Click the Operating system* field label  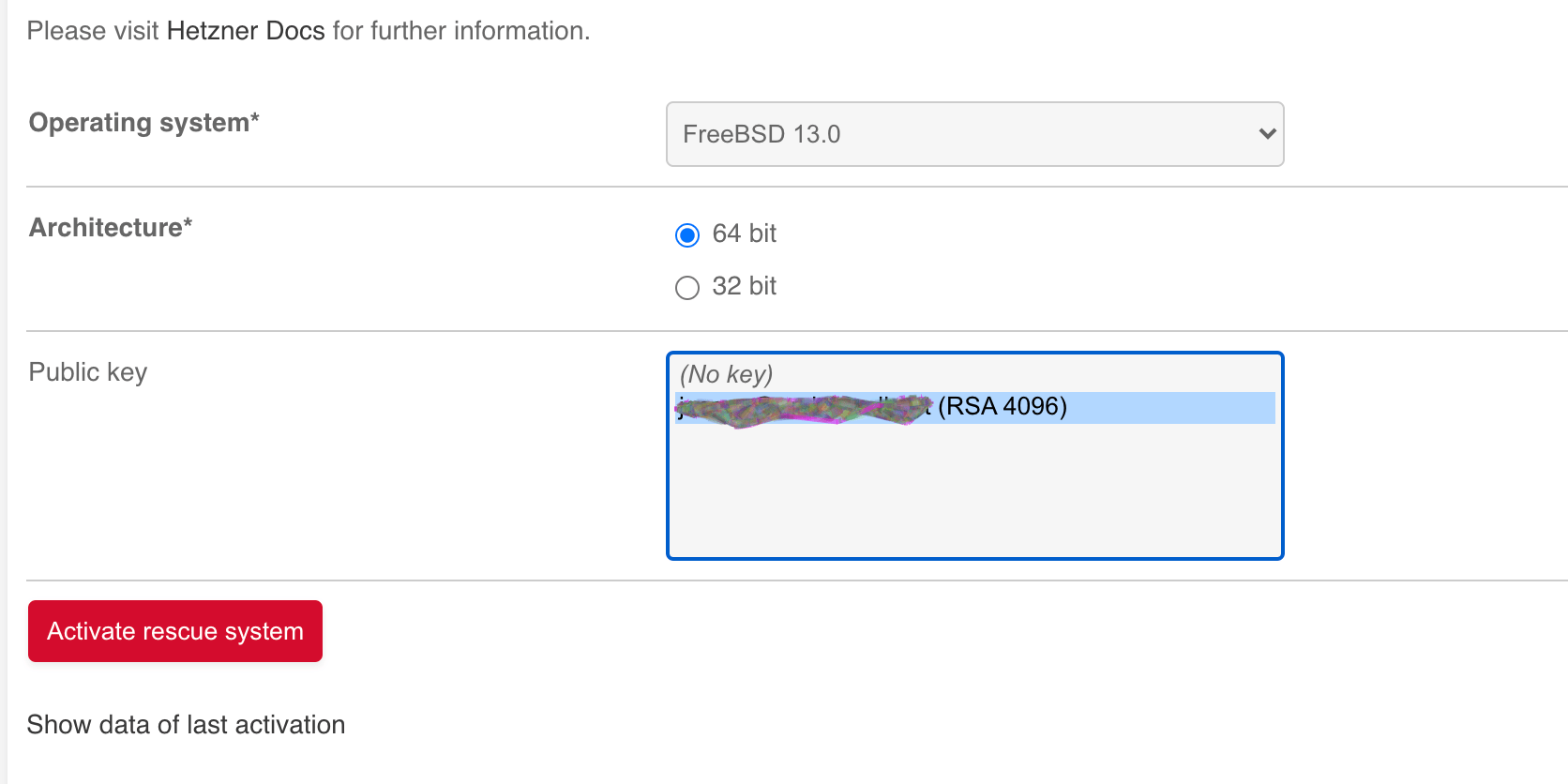pyautogui.click(x=143, y=122)
